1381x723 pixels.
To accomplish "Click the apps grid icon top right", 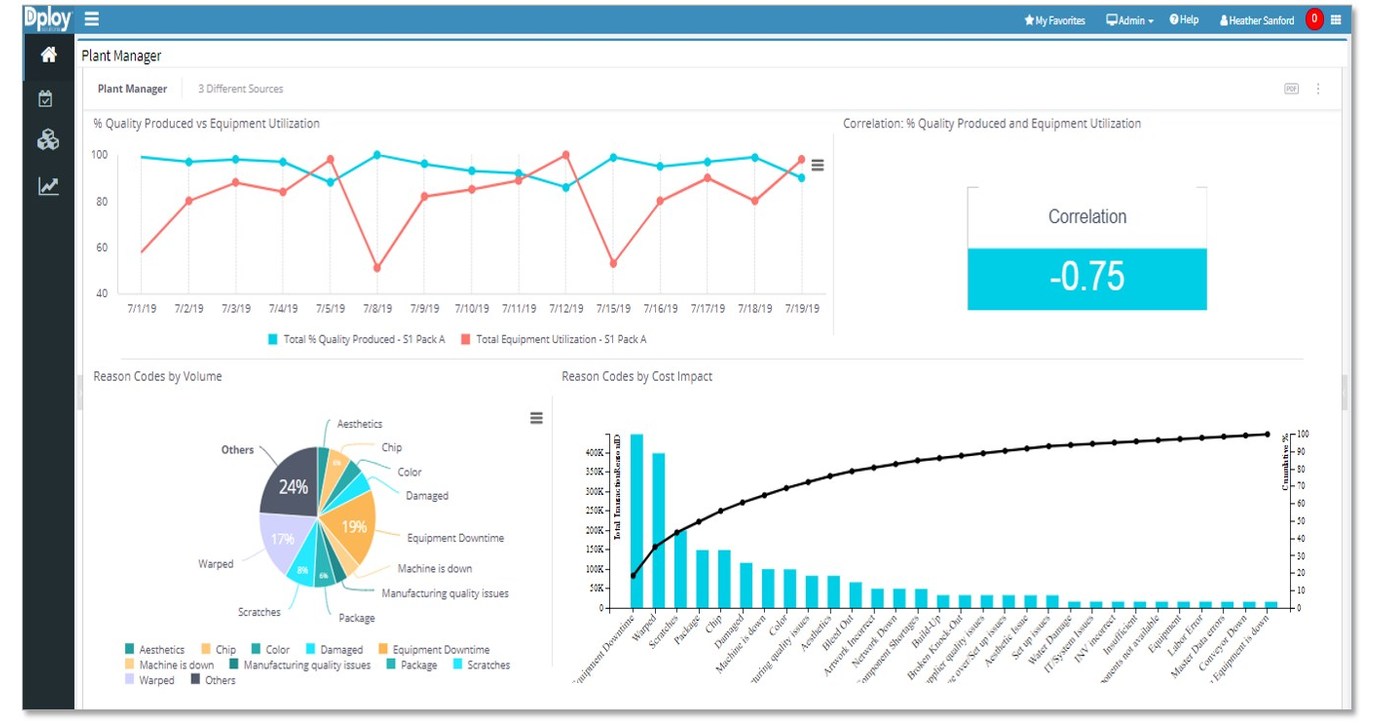I will click(1336, 18).
